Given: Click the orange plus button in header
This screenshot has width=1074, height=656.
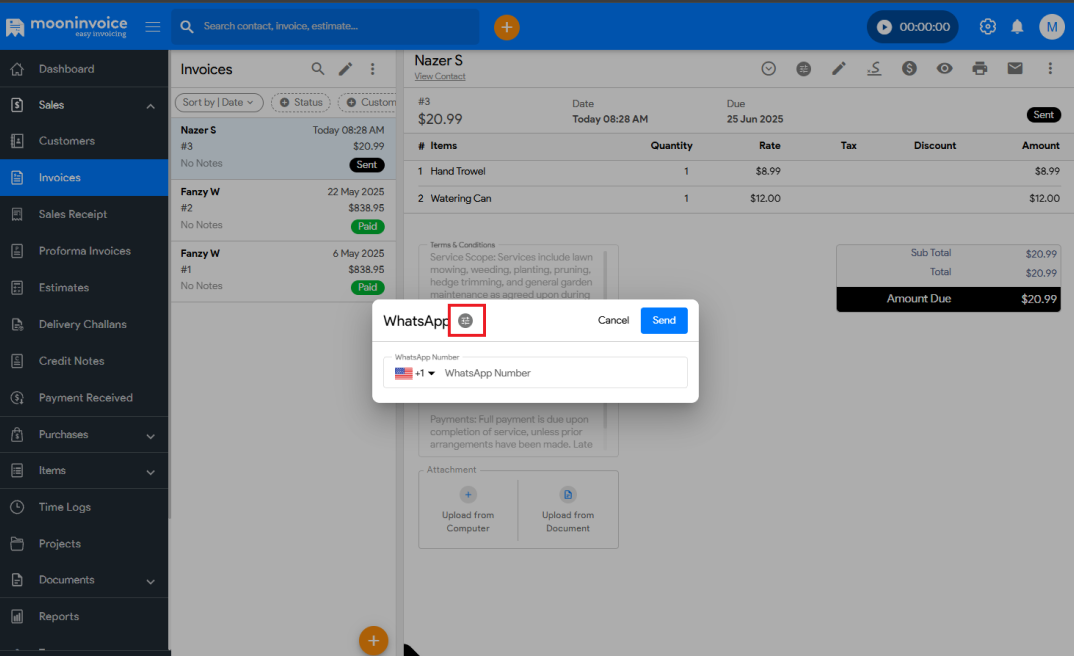Looking at the screenshot, I should (507, 27).
